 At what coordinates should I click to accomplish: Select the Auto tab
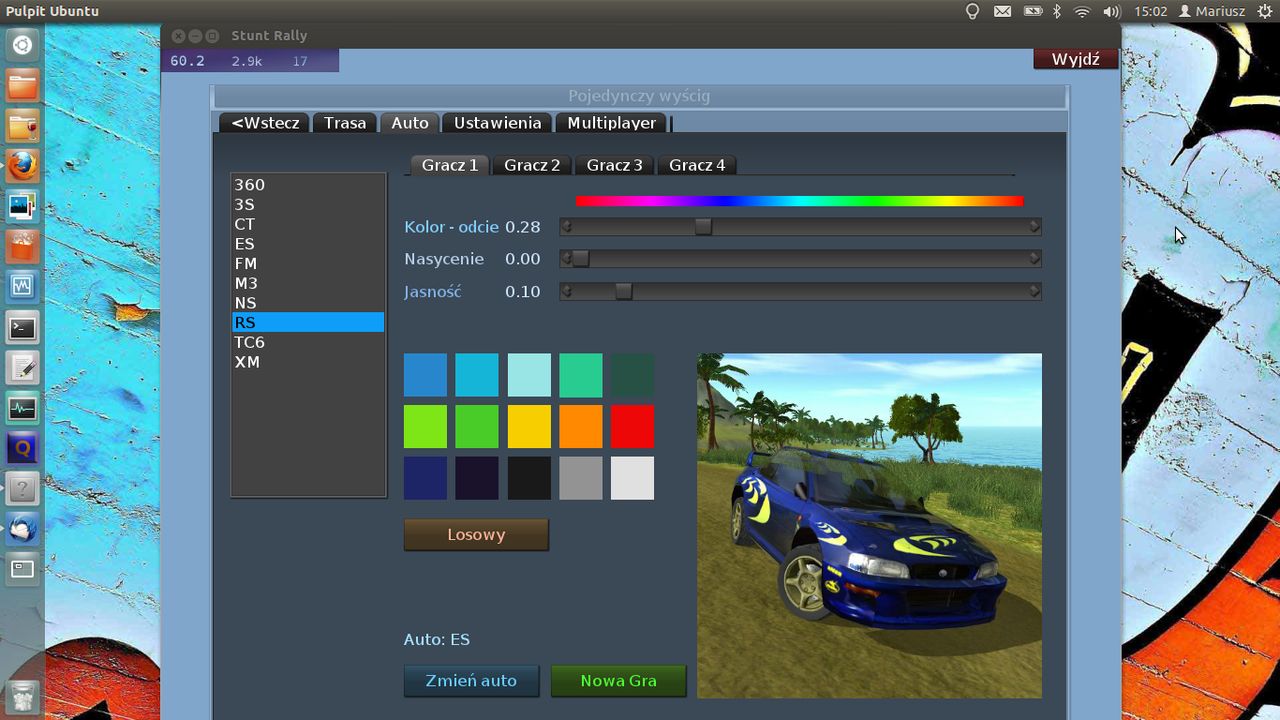point(410,122)
